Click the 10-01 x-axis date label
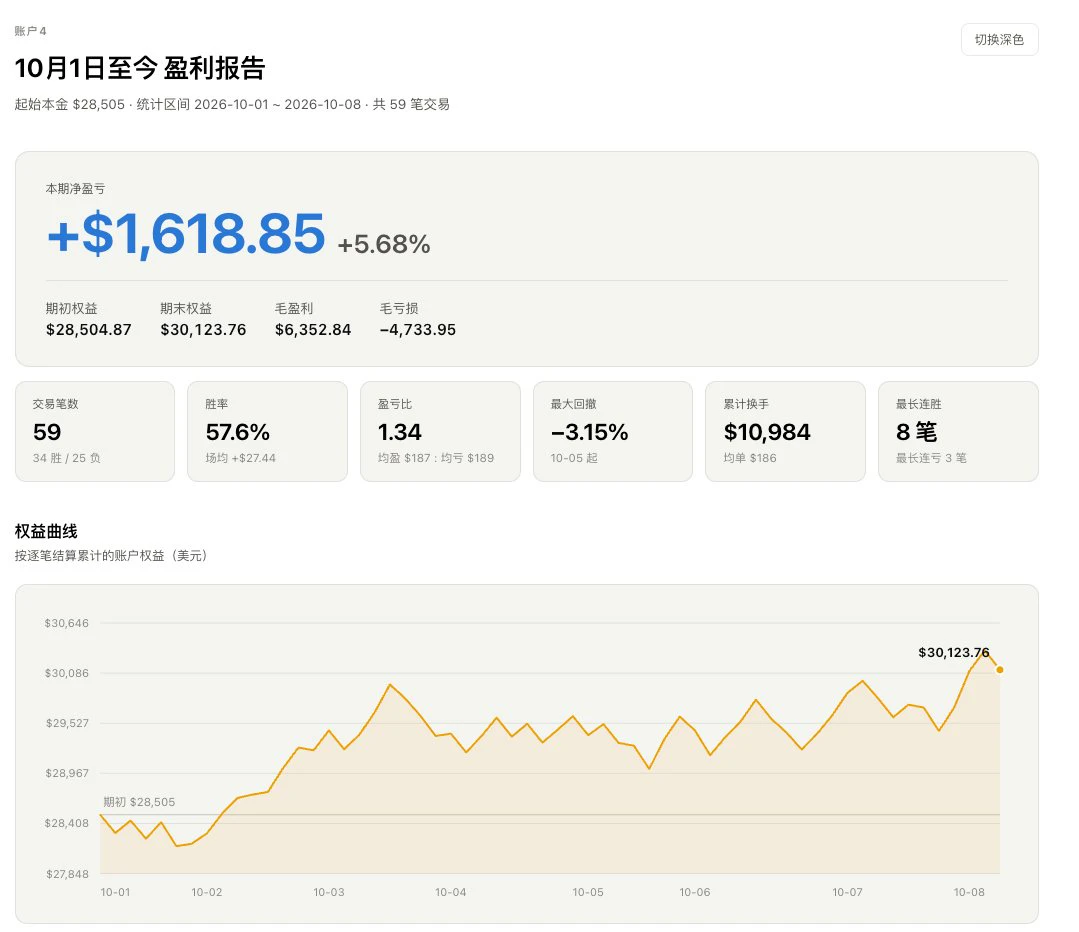Image resolution: width=1079 pixels, height=932 pixels. (115, 892)
